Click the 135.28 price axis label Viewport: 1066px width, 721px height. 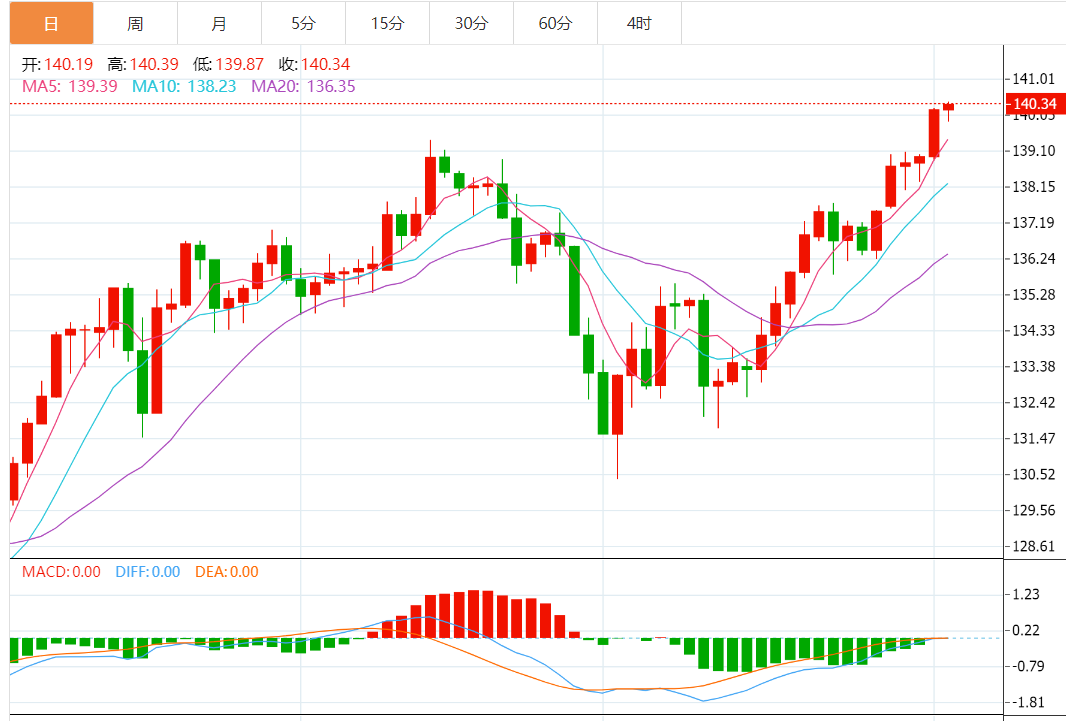click(x=1033, y=295)
